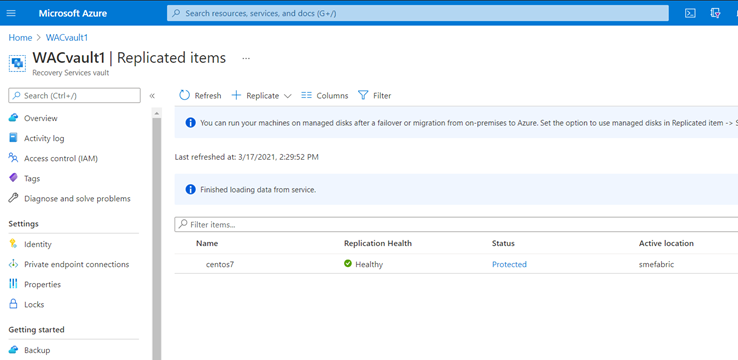Click the Activity log icon
This screenshot has height=360, width=738.
pyautogui.click(x=13, y=138)
